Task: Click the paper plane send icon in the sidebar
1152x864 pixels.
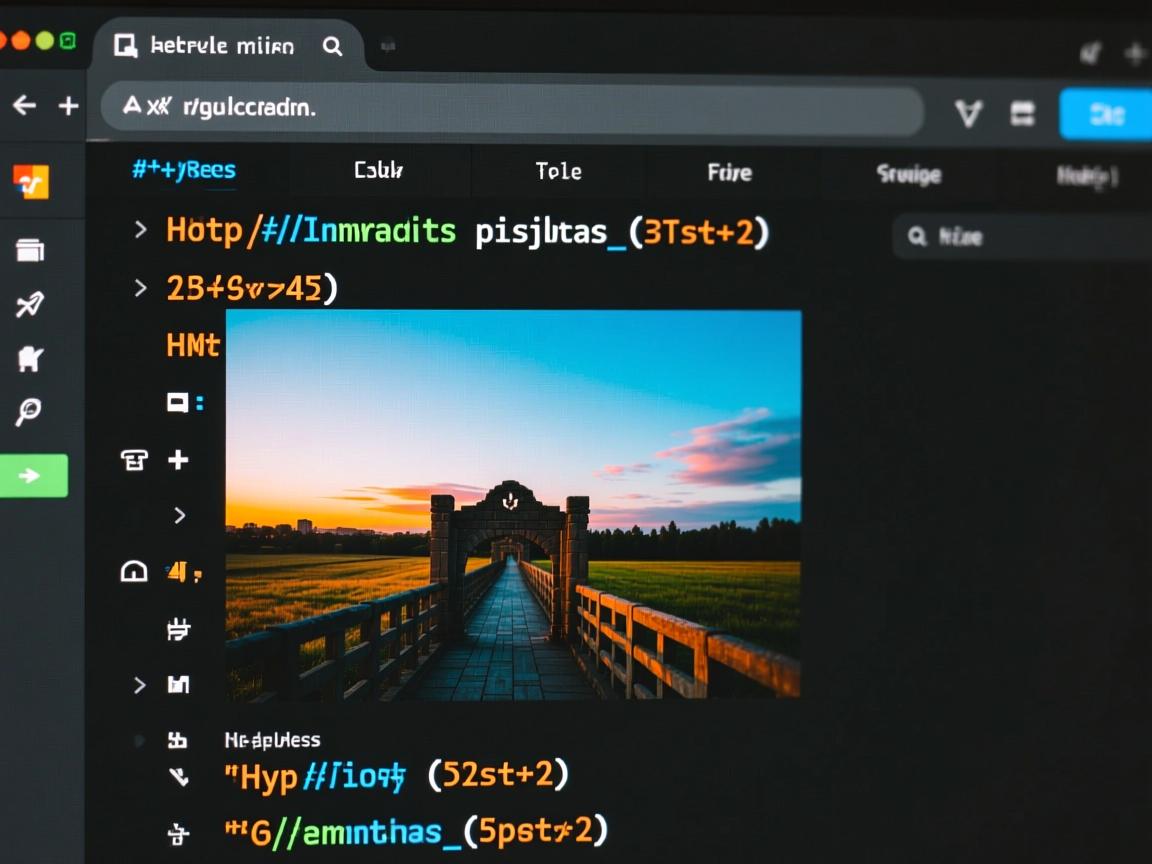Action: [x=30, y=305]
